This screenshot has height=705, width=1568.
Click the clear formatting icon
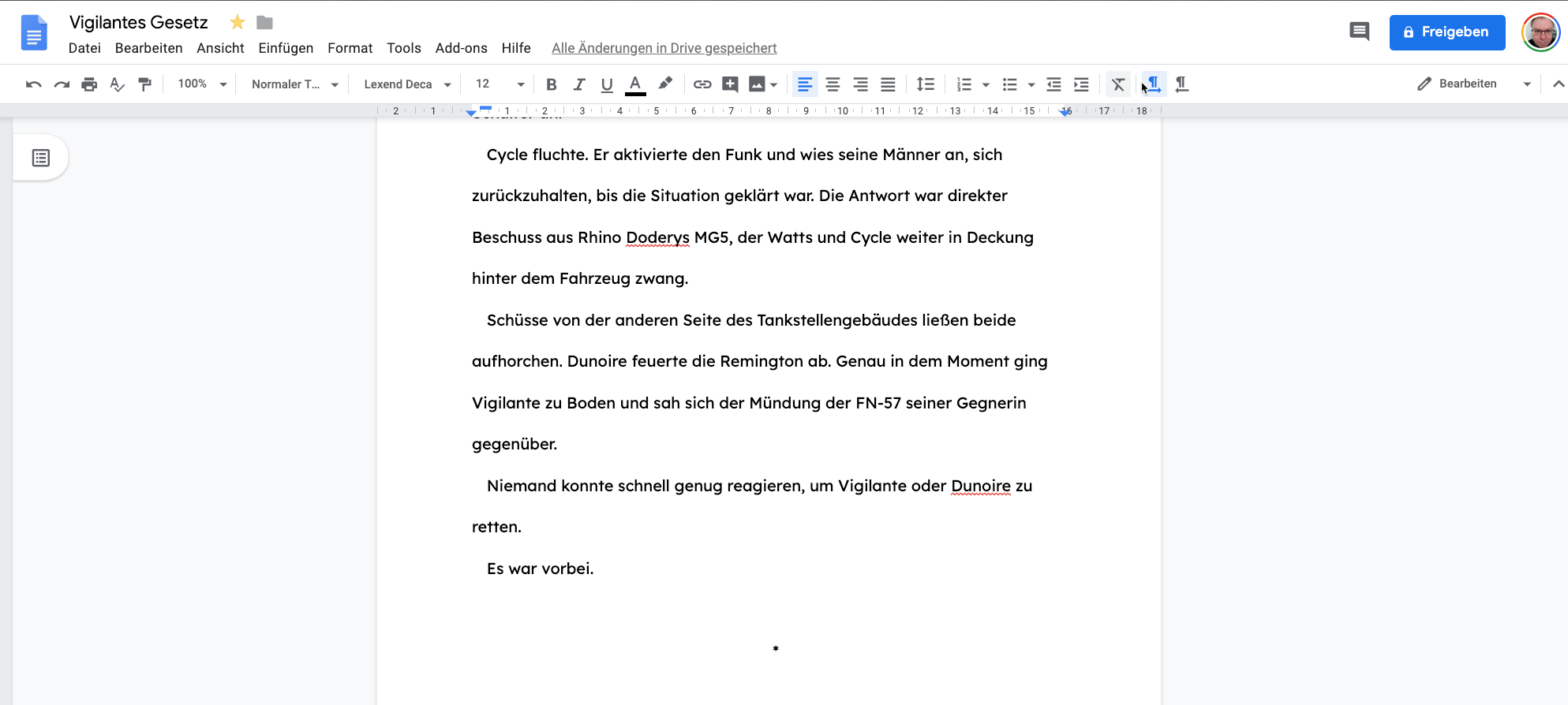click(x=1117, y=84)
